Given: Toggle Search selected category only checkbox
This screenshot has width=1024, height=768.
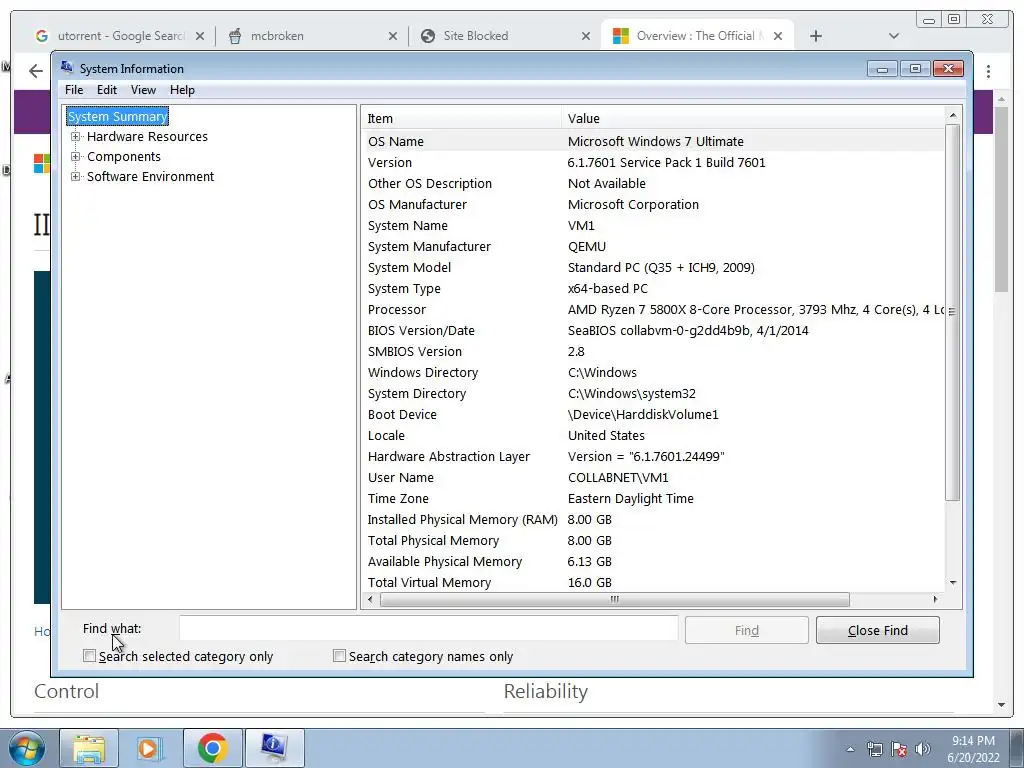Looking at the screenshot, I should pyautogui.click(x=89, y=656).
